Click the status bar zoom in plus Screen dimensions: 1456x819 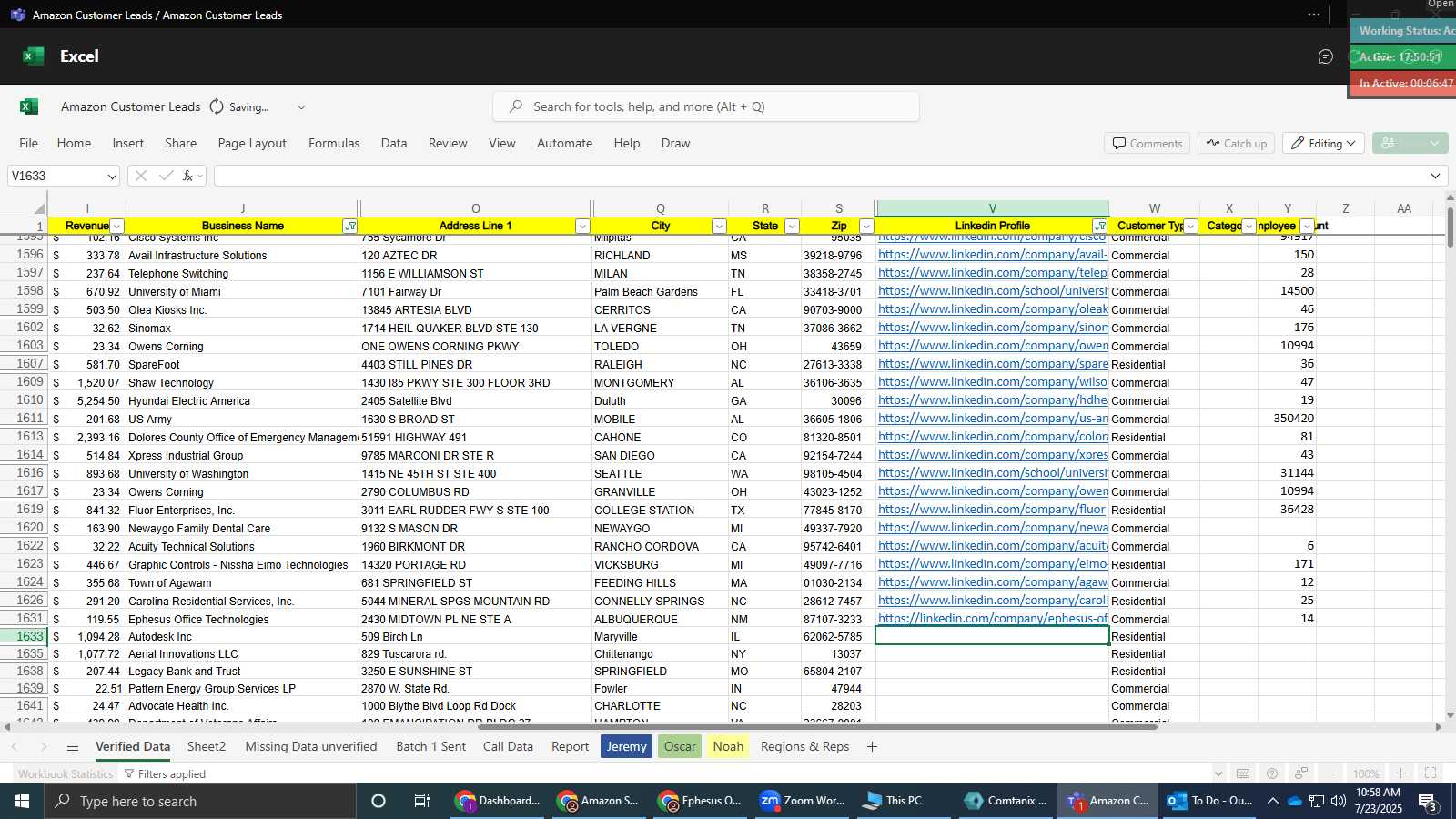[x=1401, y=773]
